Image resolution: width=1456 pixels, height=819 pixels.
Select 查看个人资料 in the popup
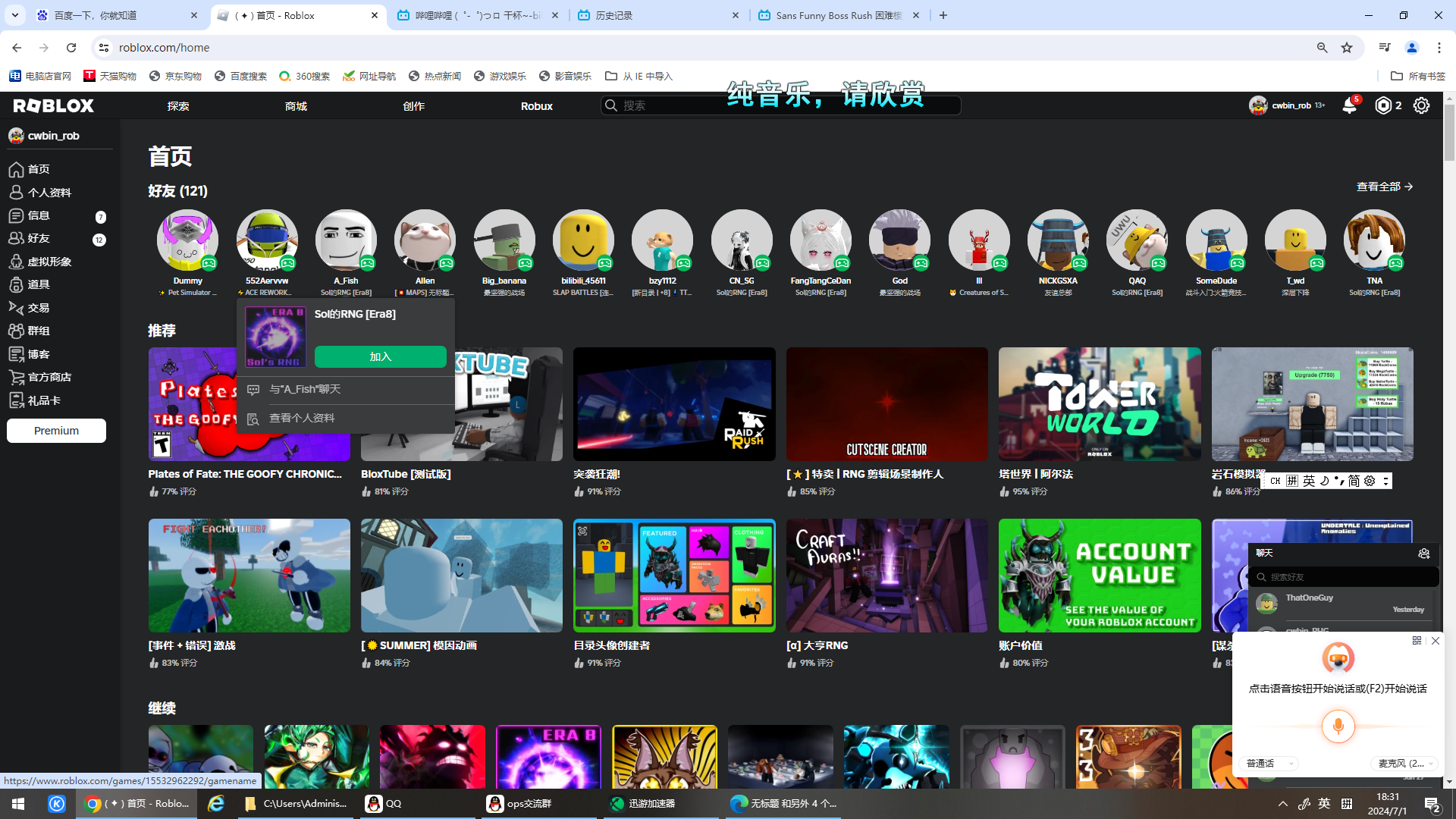click(346, 419)
